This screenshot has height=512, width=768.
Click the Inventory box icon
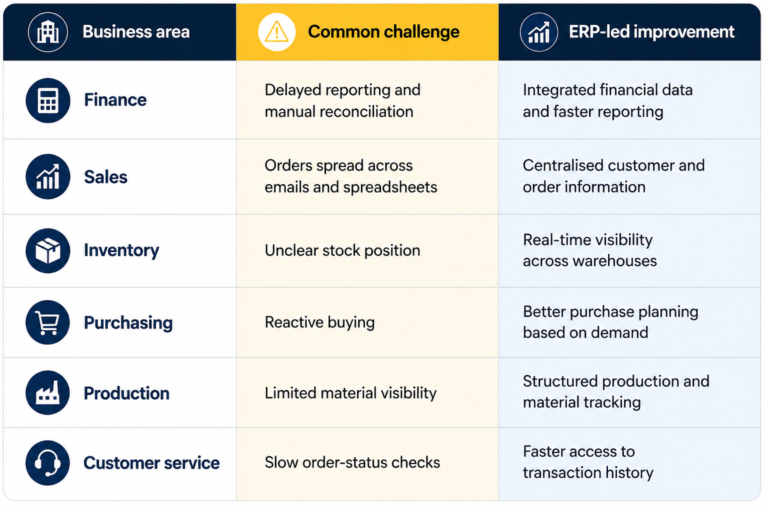pyautogui.click(x=48, y=250)
